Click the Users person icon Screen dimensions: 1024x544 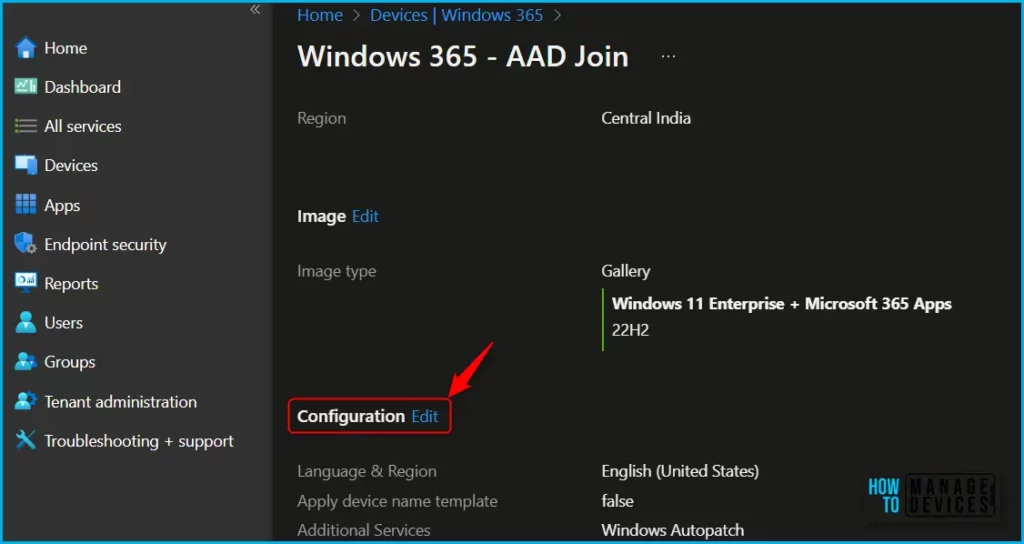[x=25, y=323]
